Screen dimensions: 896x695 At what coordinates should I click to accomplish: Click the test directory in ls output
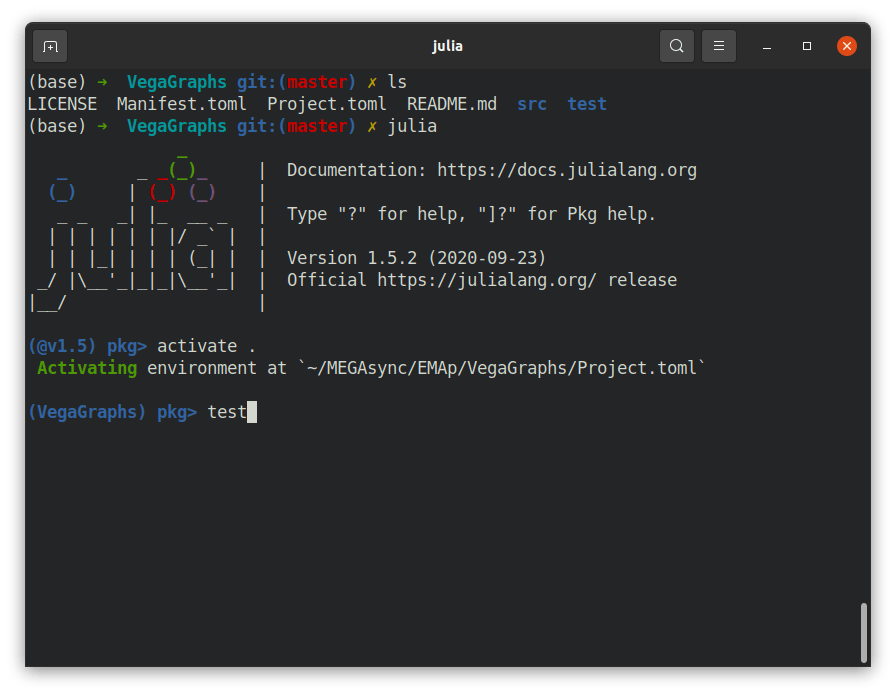point(587,104)
